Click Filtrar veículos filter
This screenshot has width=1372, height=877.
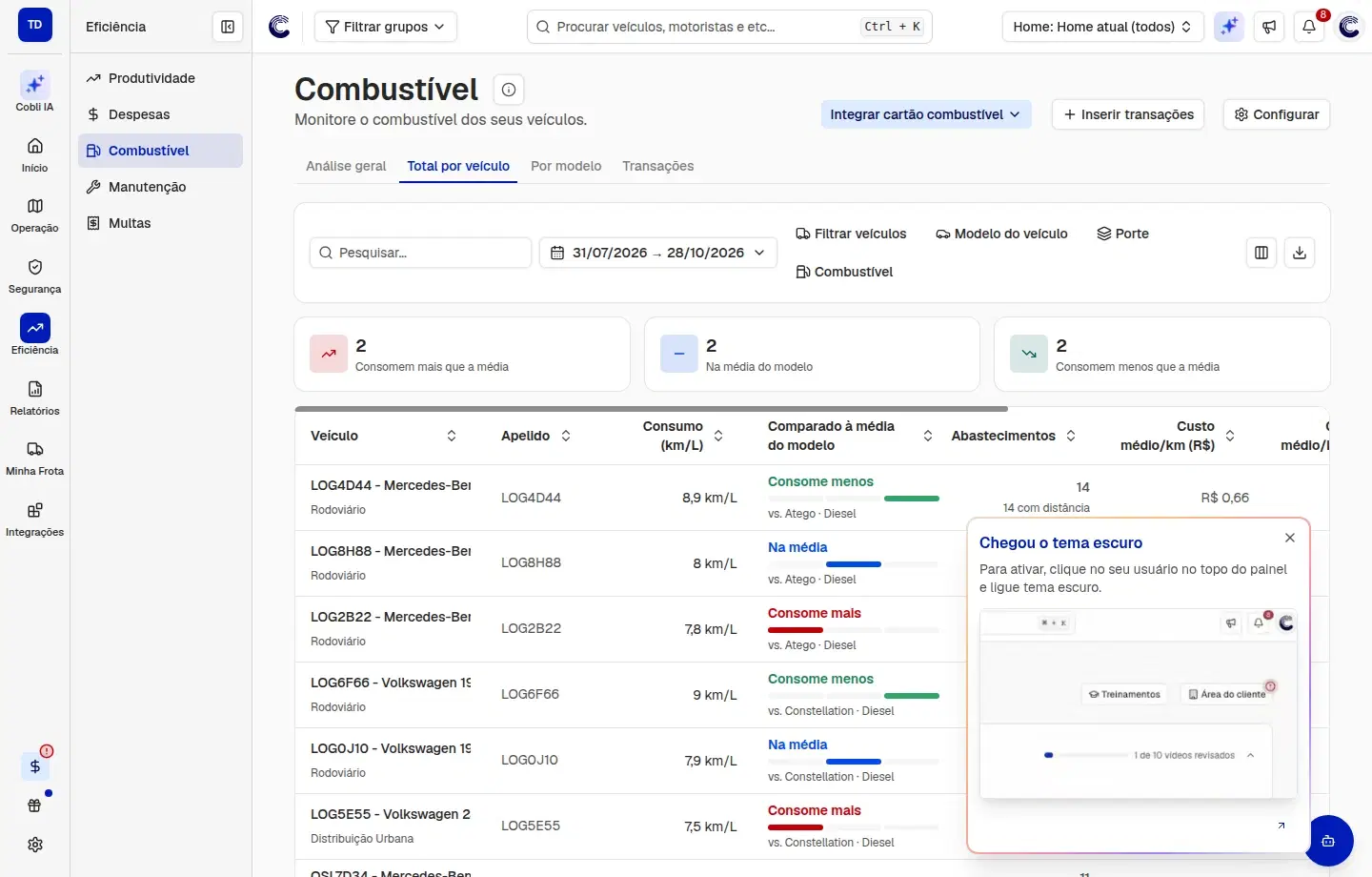coord(851,234)
